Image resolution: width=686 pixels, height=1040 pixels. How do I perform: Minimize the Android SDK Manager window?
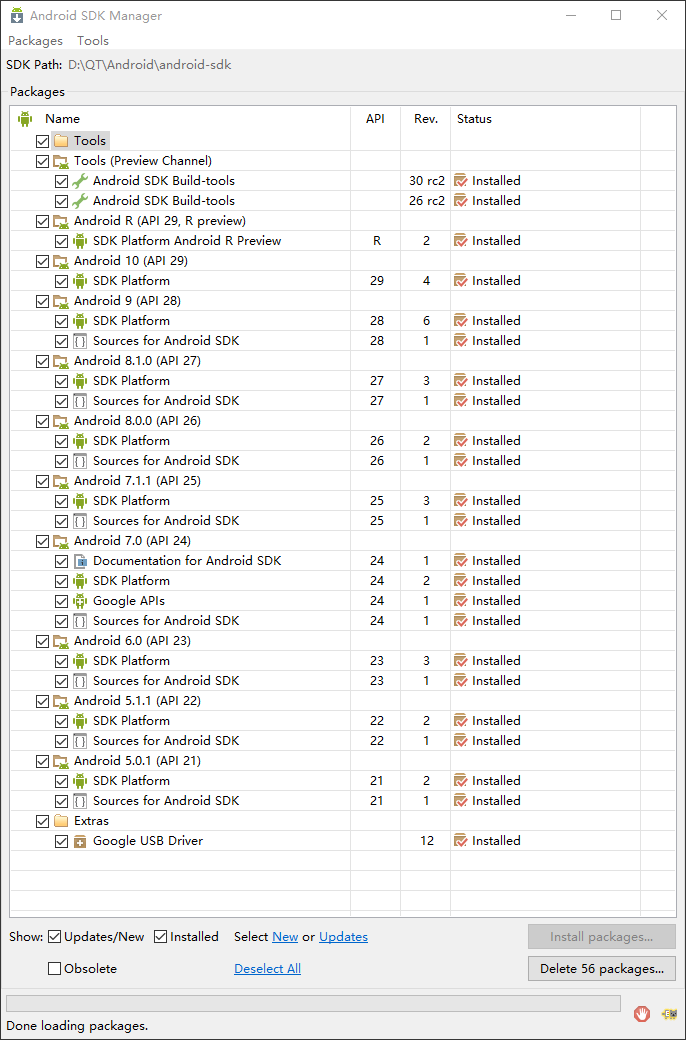(x=571, y=15)
